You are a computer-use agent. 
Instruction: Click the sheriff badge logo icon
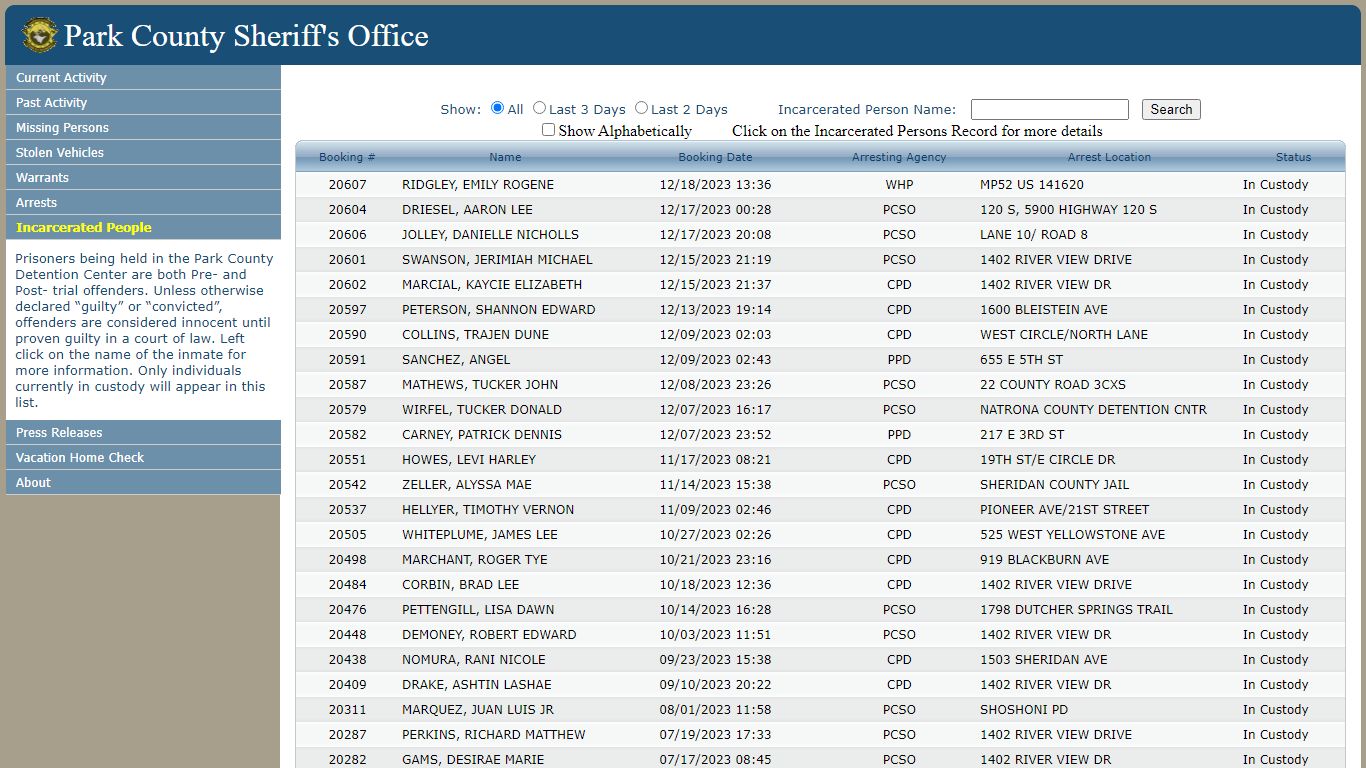(x=40, y=35)
